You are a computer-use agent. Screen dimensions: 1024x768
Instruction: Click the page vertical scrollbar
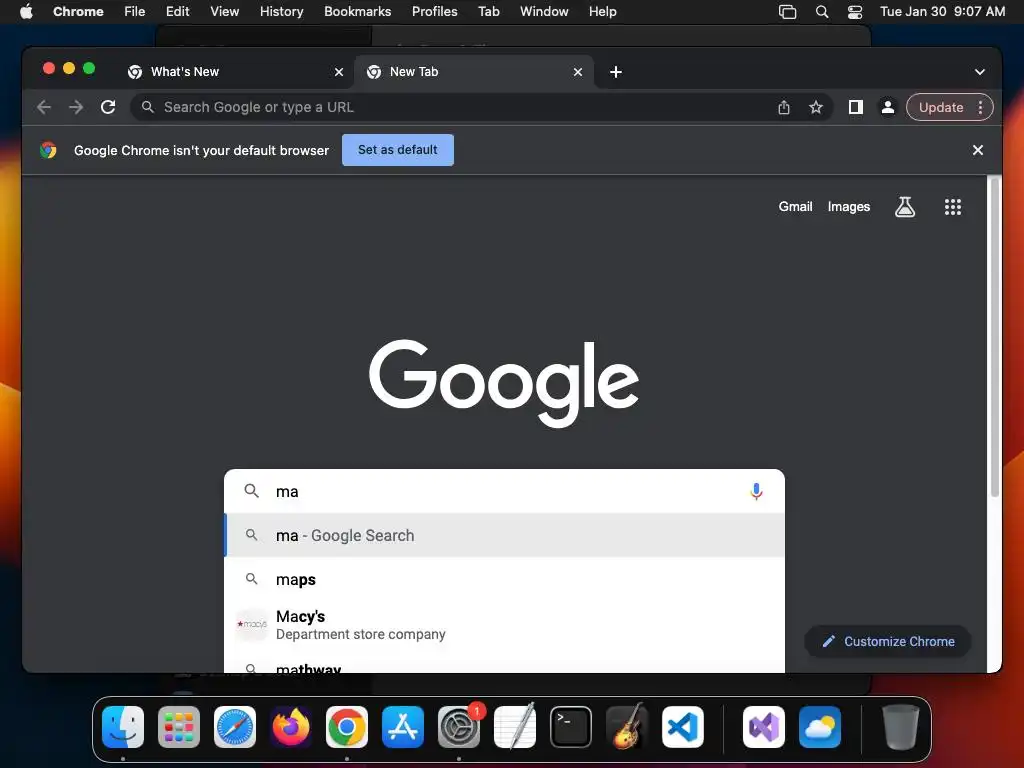995,336
